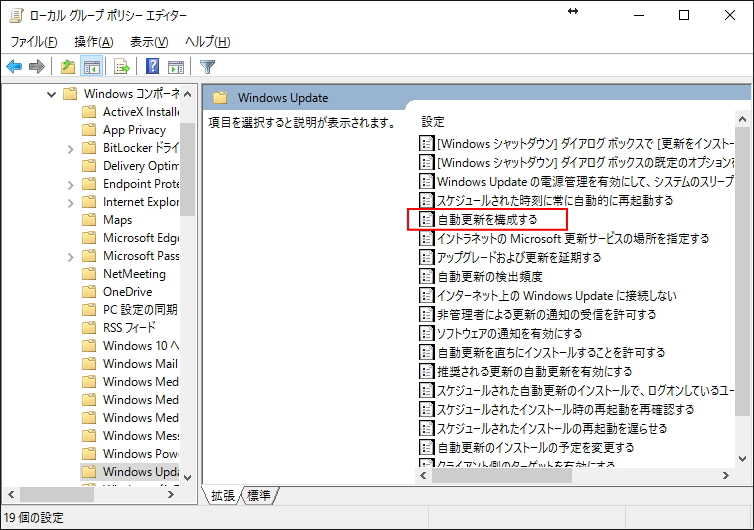Click the Export List toolbar icon
This screenshot has width=754, height=530.
tap(122, 66)
